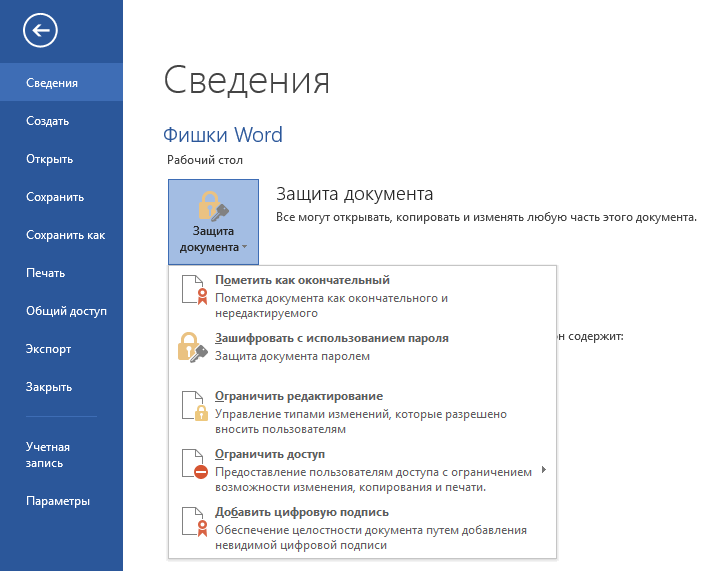
Task: Click the red no-entry document icon for Ограничить доступ
Action: (195, 464)
